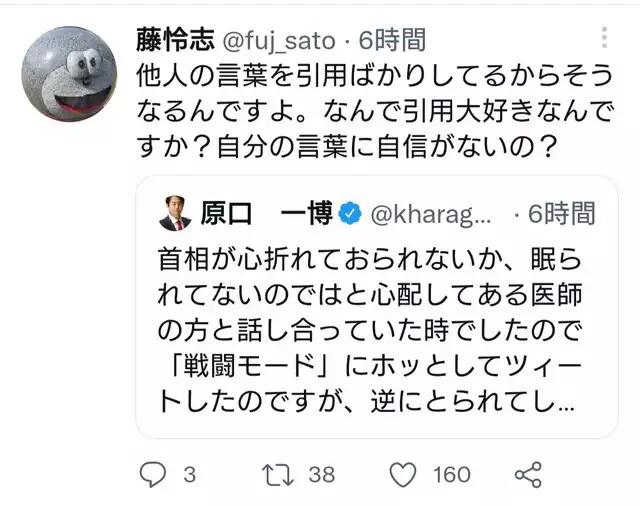This screenshot has width=640, height=506.
Task: Click the main tweet's 6時間 timestamp
Action: click(x=394, y=41)
